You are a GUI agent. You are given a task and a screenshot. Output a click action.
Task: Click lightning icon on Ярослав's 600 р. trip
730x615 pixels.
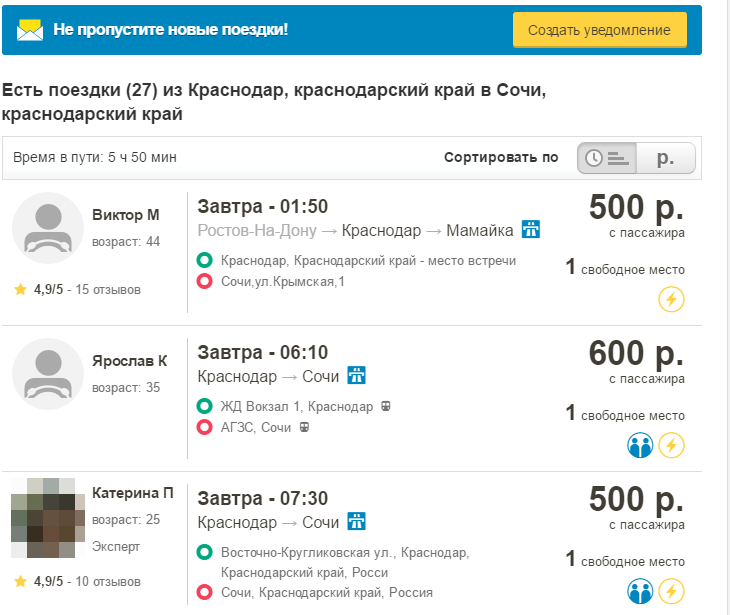[671, 445]
